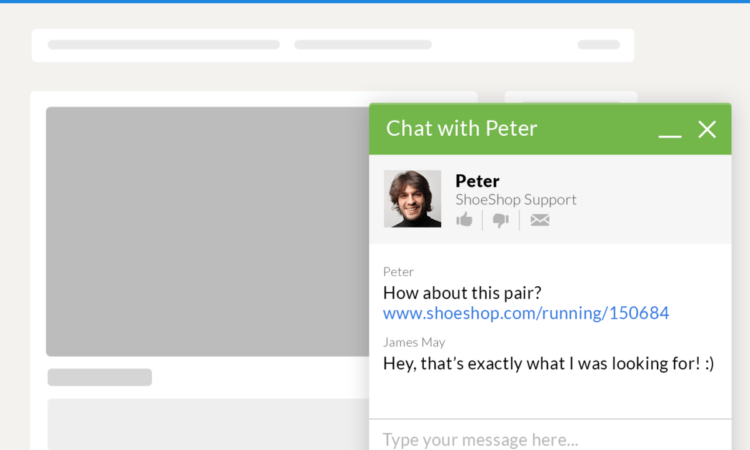750x450 pixels.
Task: Click James May's reply message text
Action: [548, 364]
